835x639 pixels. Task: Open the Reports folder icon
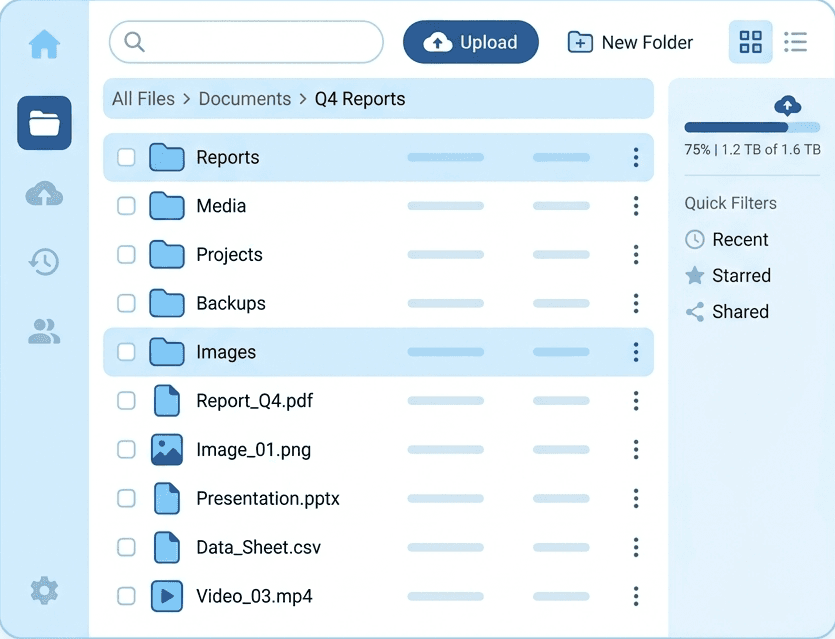click(x=167, y=157)
